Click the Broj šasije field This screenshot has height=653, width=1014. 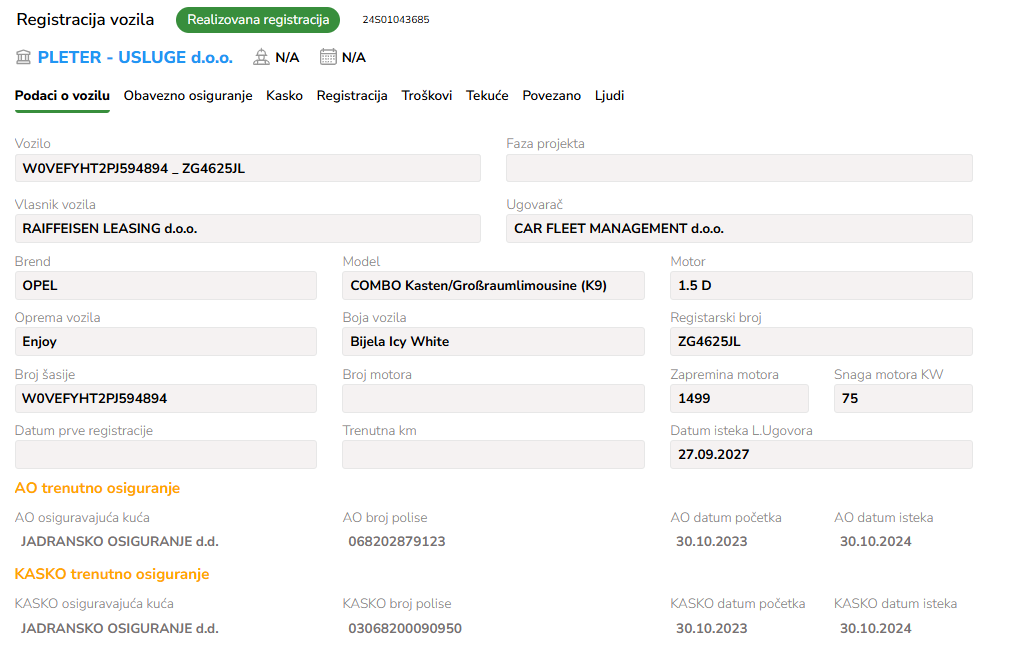pyautogui.click(x=166, y=398)
